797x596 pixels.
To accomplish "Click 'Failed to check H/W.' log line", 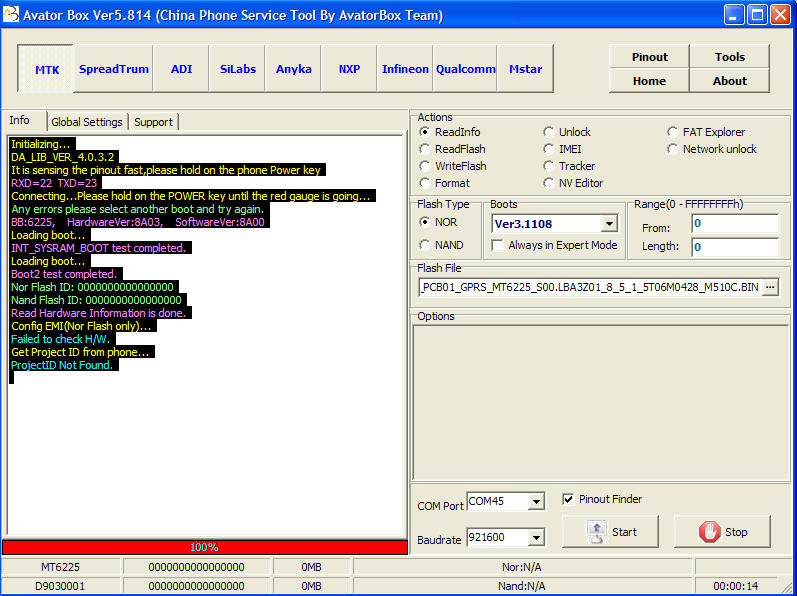I will click(x=61, y=339).
